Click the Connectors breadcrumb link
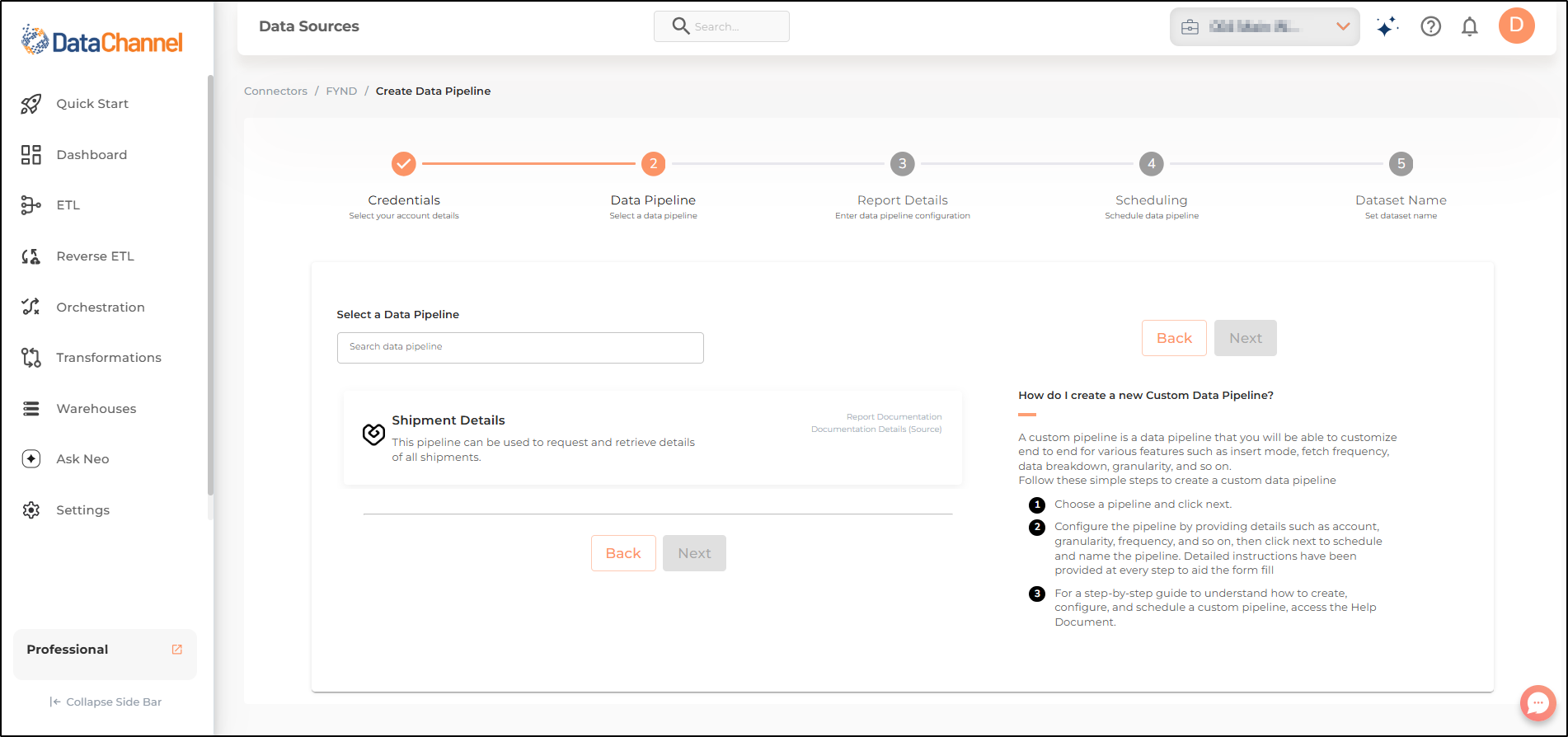Viewport: 1568px width, 737px height. 275,92
